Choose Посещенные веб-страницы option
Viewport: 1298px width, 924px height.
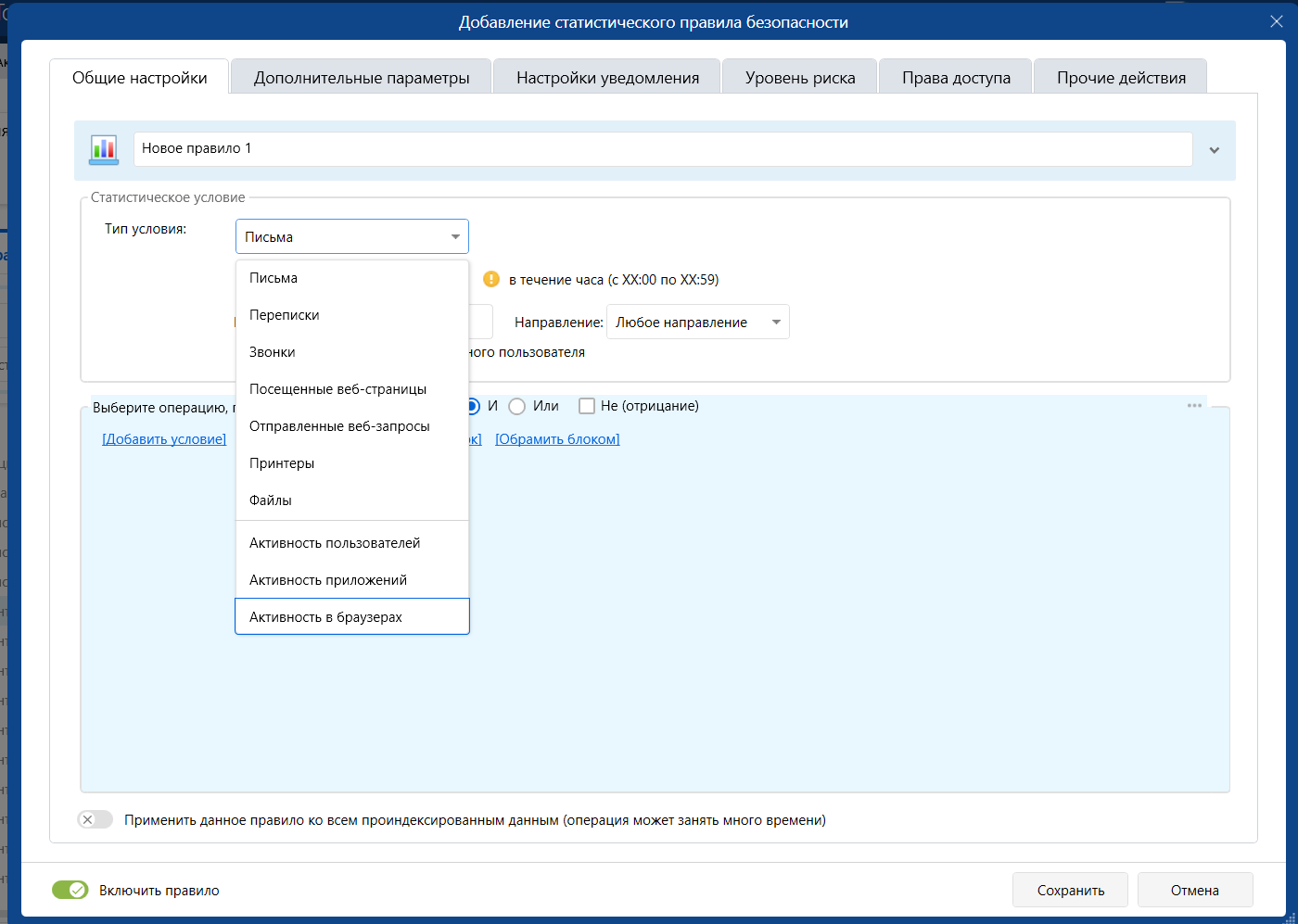[352, 389]
